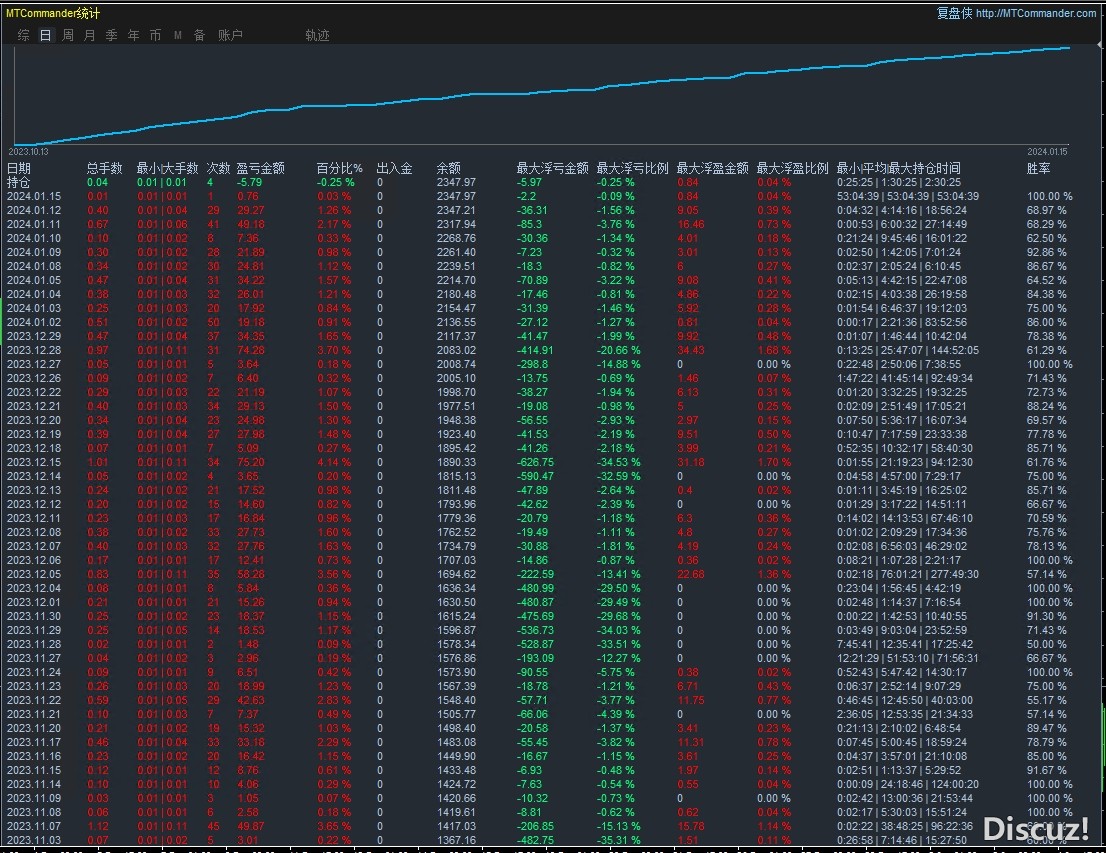
Task: Open the 周 weekly tab
Action: (68, 35)
